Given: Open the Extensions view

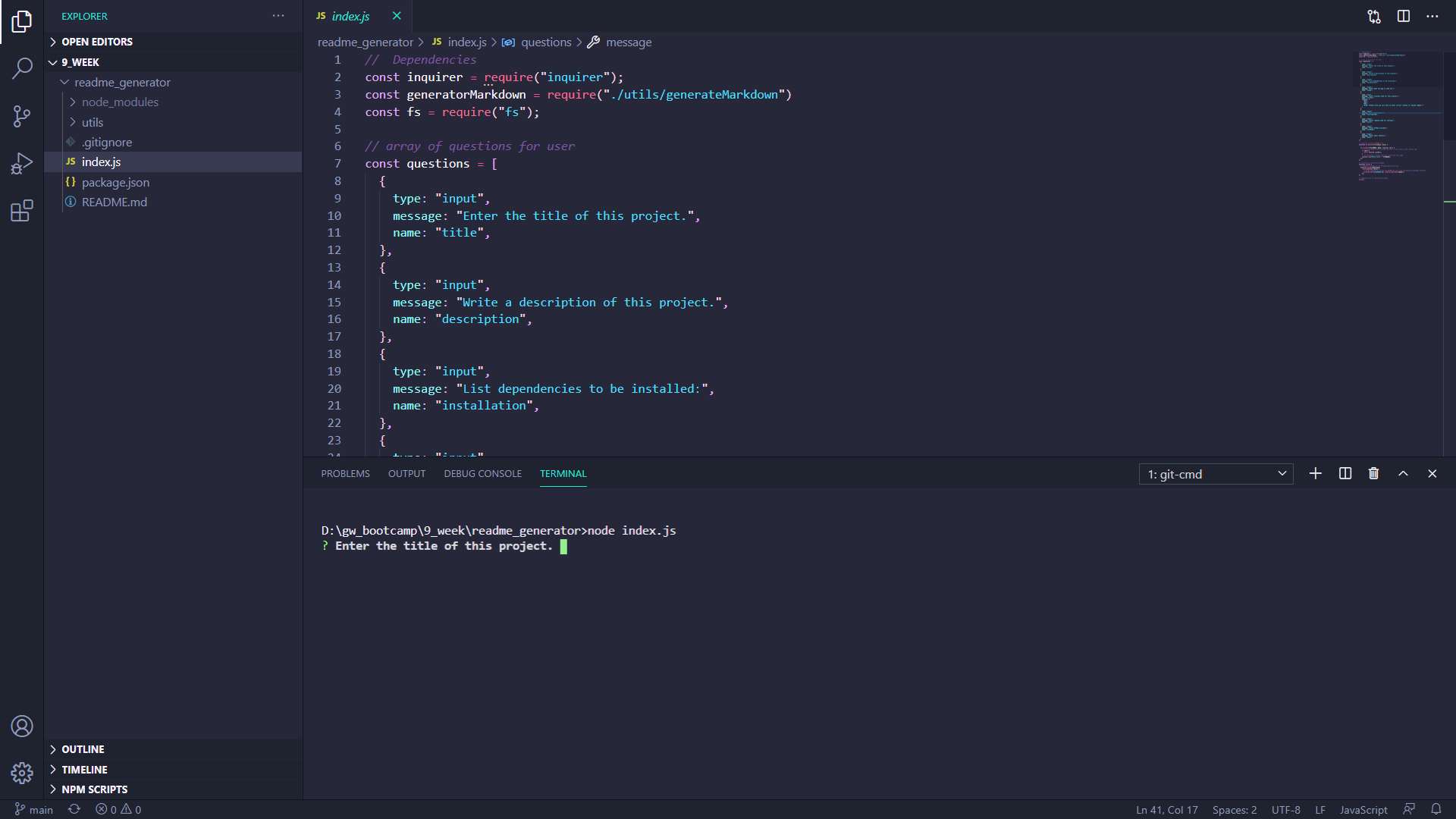Looking at the screenshot, I should pyautogui.click(x=22, y=211).
